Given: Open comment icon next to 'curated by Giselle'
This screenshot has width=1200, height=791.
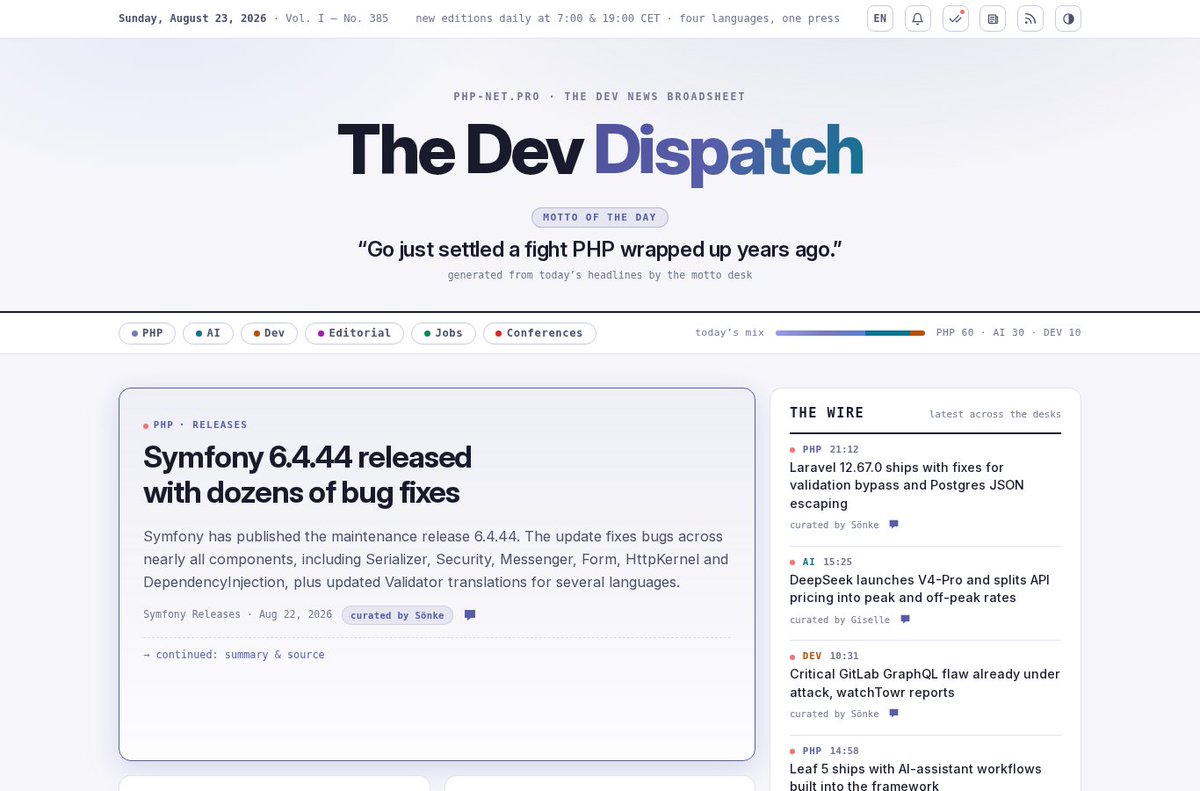Looking at the screenshot, I should coord(905,619).
